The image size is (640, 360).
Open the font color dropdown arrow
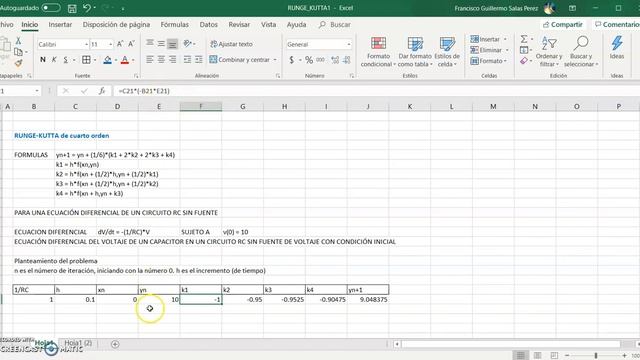(x=133, y=60)
